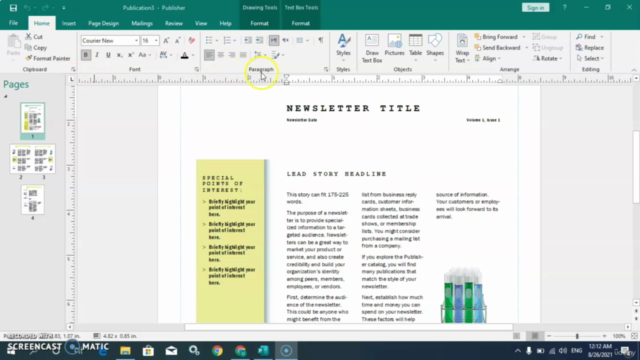640x360 pixels.
Task: Open the Mail app in taskbar
Action: (x=171, y=351)
